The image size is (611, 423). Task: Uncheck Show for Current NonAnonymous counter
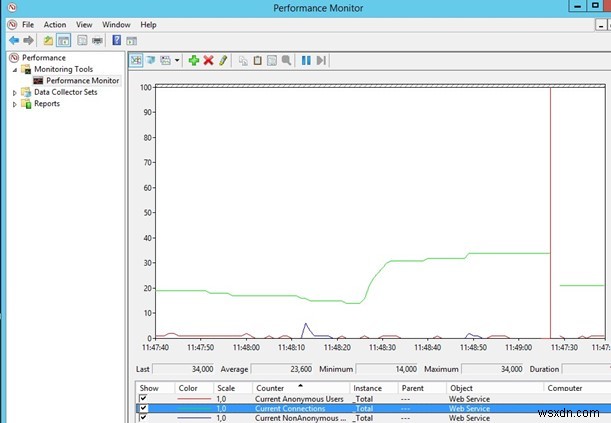click(143, 418)
